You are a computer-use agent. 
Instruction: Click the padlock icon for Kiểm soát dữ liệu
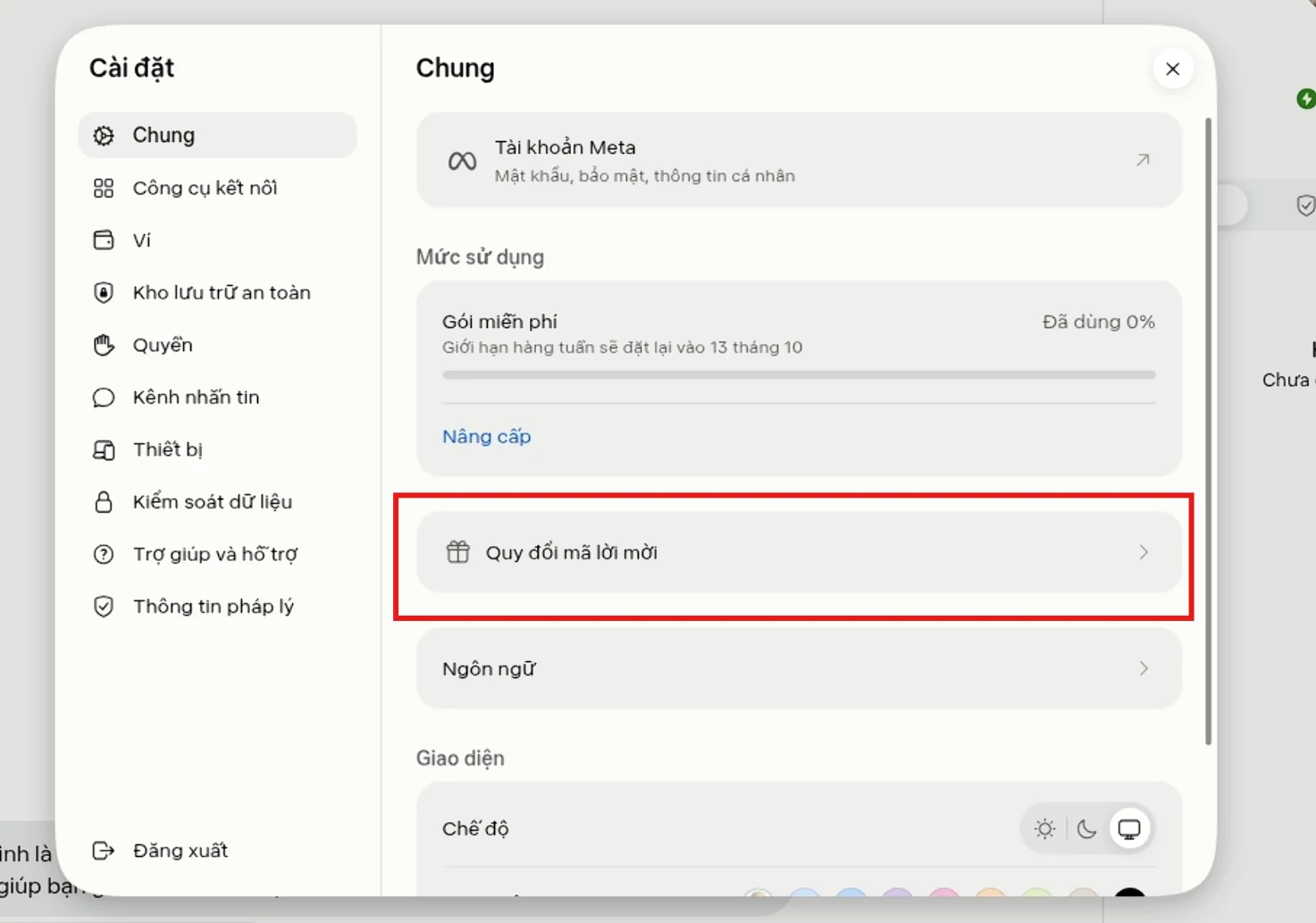coord(104,501)
